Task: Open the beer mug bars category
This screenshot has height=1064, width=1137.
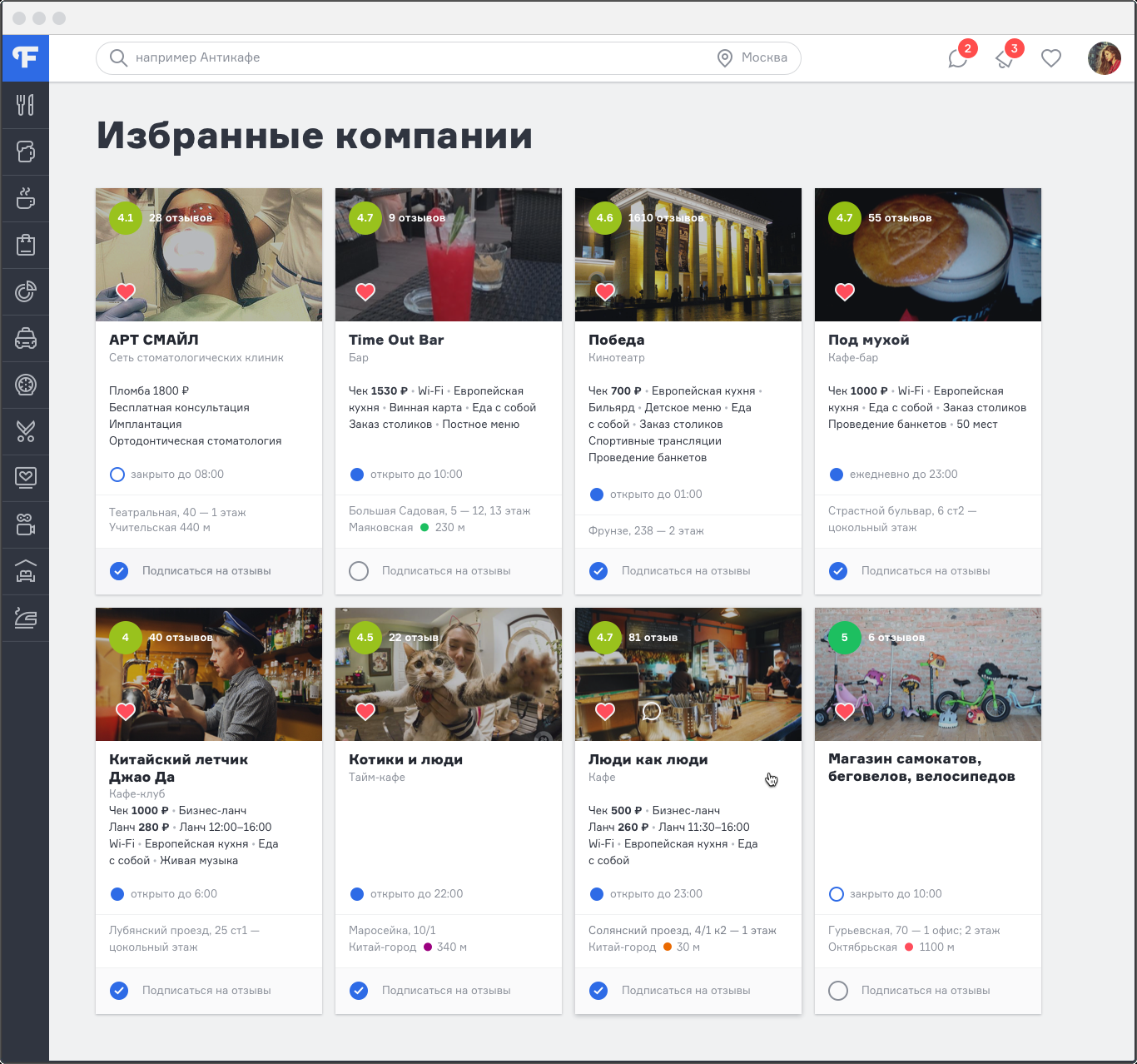Action: 25,152
